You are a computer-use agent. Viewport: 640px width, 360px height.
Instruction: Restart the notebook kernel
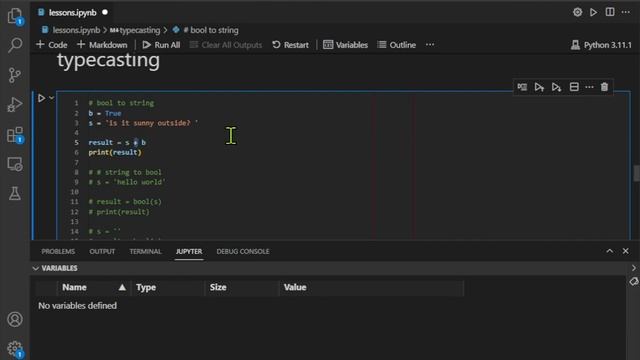pyautogui.click(x=290, y=45)
